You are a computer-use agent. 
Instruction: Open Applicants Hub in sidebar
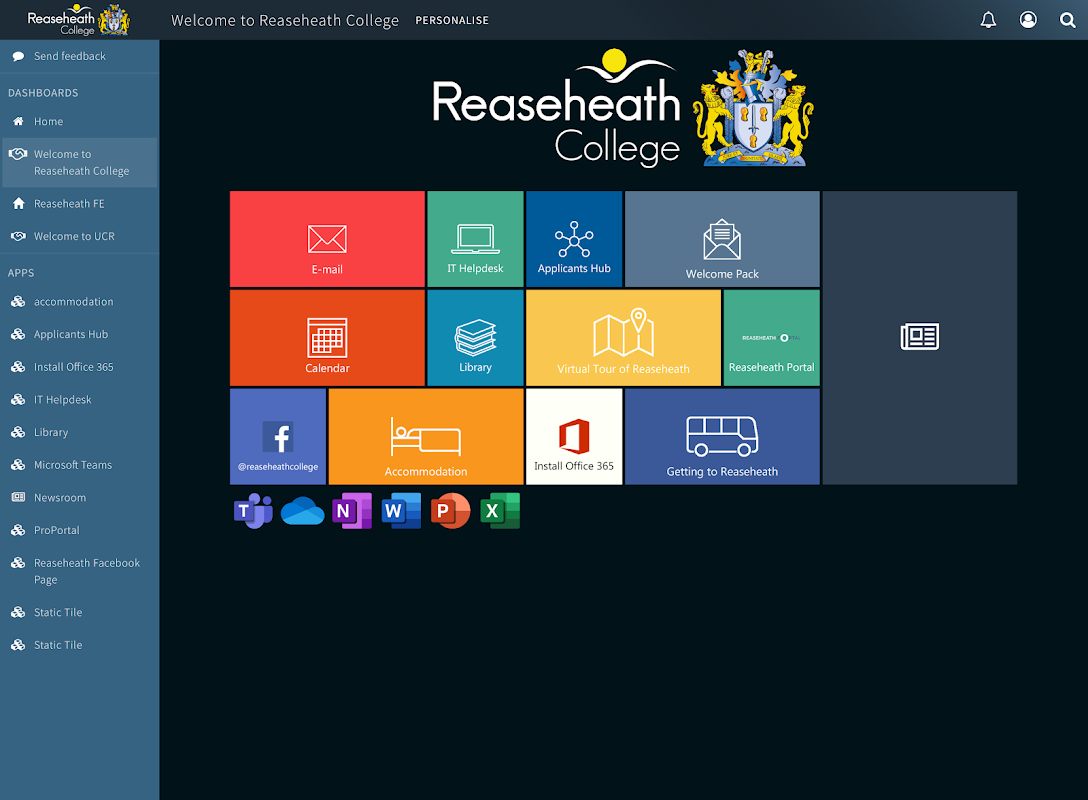coord(79,334)
